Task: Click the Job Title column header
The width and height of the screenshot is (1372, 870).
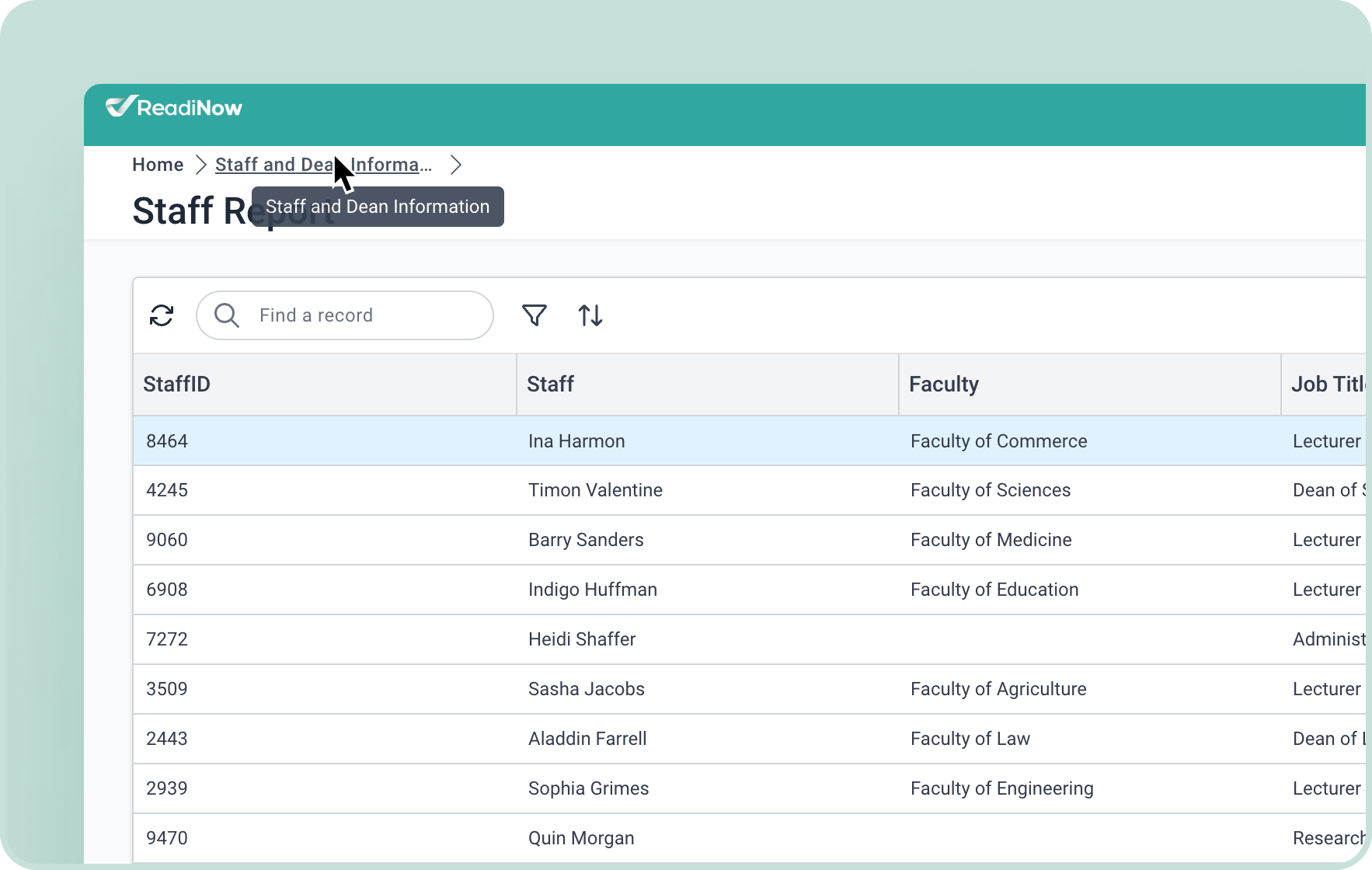Action: click(1325, 385)
